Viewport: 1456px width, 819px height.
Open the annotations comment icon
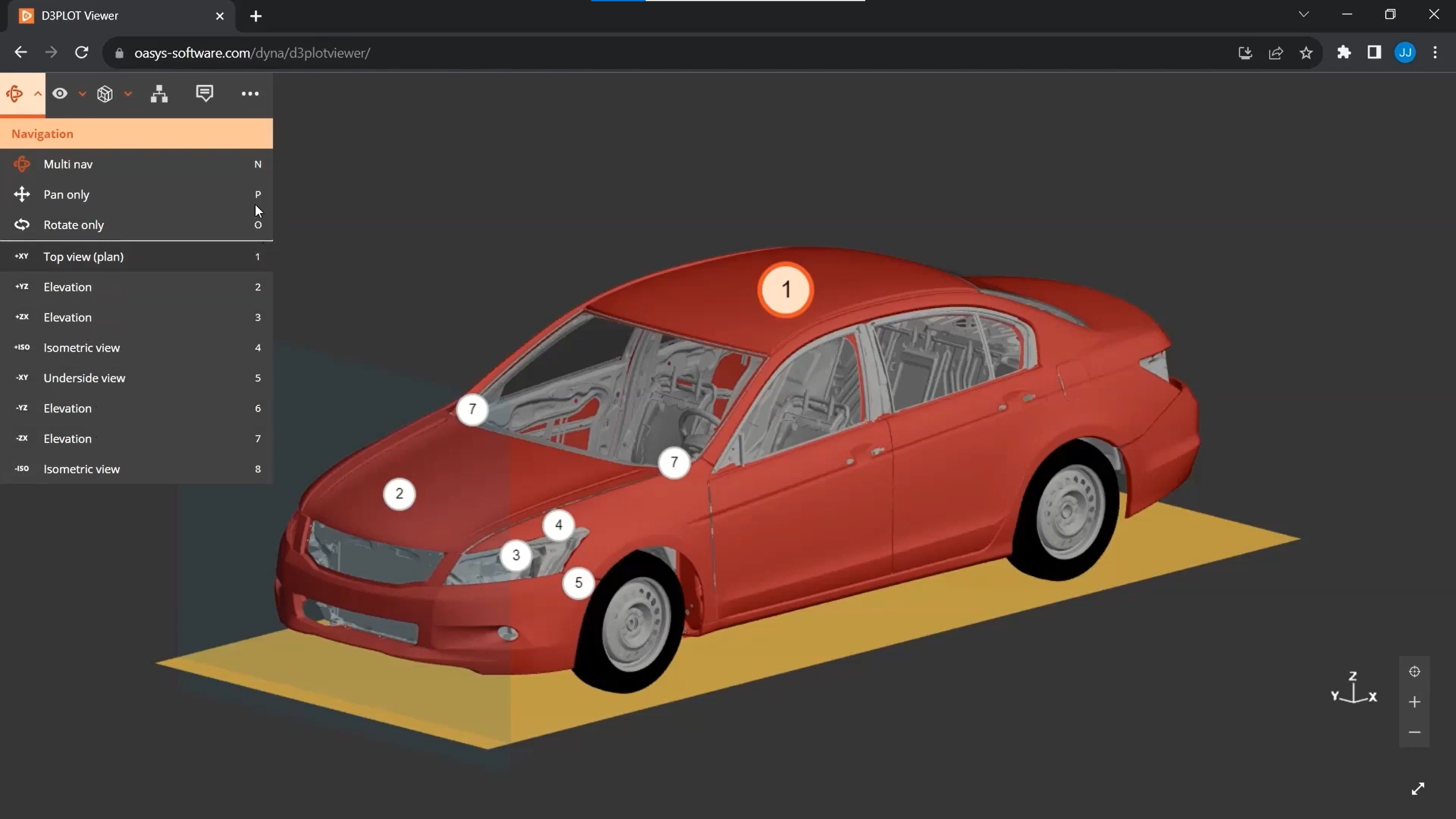[205, 93]
